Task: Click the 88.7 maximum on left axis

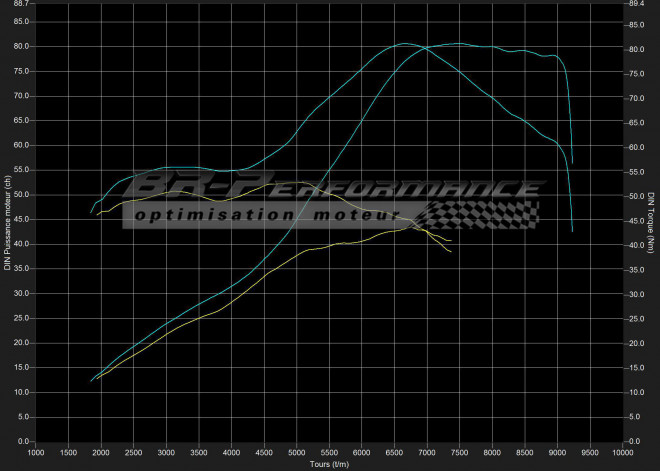Action: coord(21,5)
